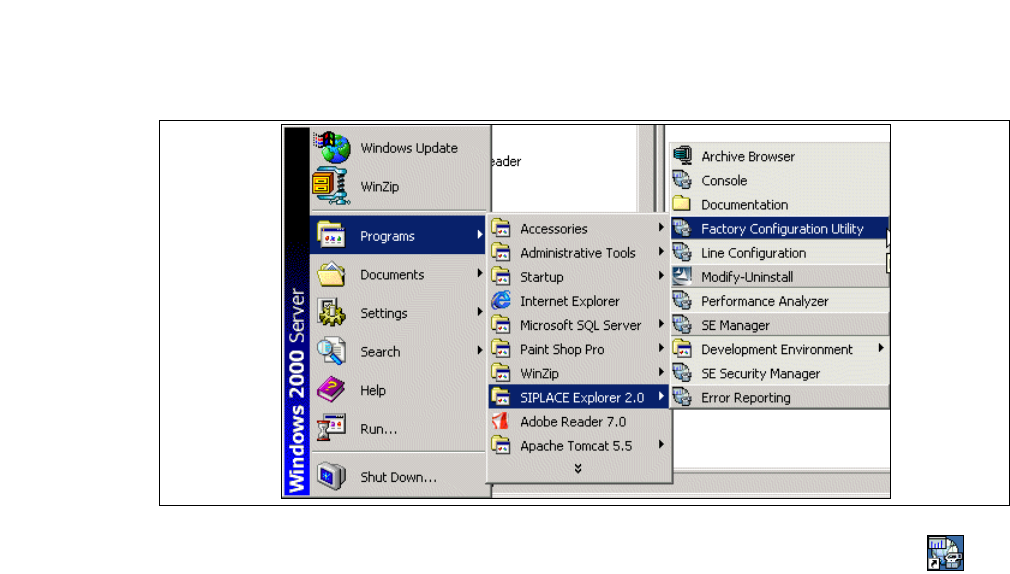Click the Shut Down monitor icon

point(331,476)
